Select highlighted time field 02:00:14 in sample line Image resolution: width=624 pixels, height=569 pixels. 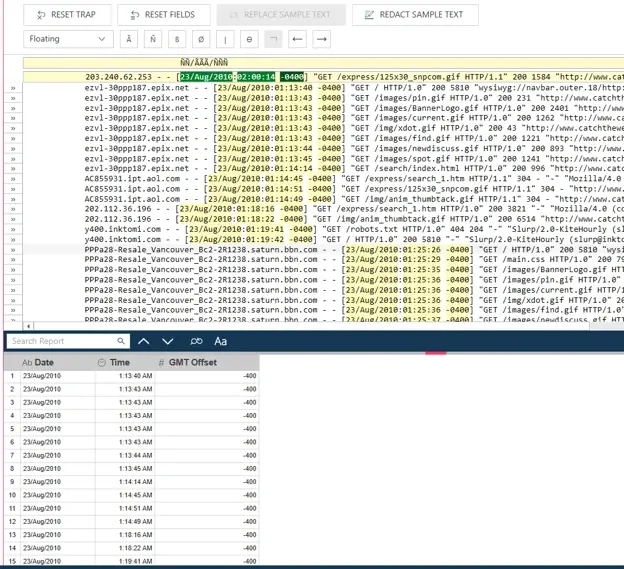pos(256,77)
